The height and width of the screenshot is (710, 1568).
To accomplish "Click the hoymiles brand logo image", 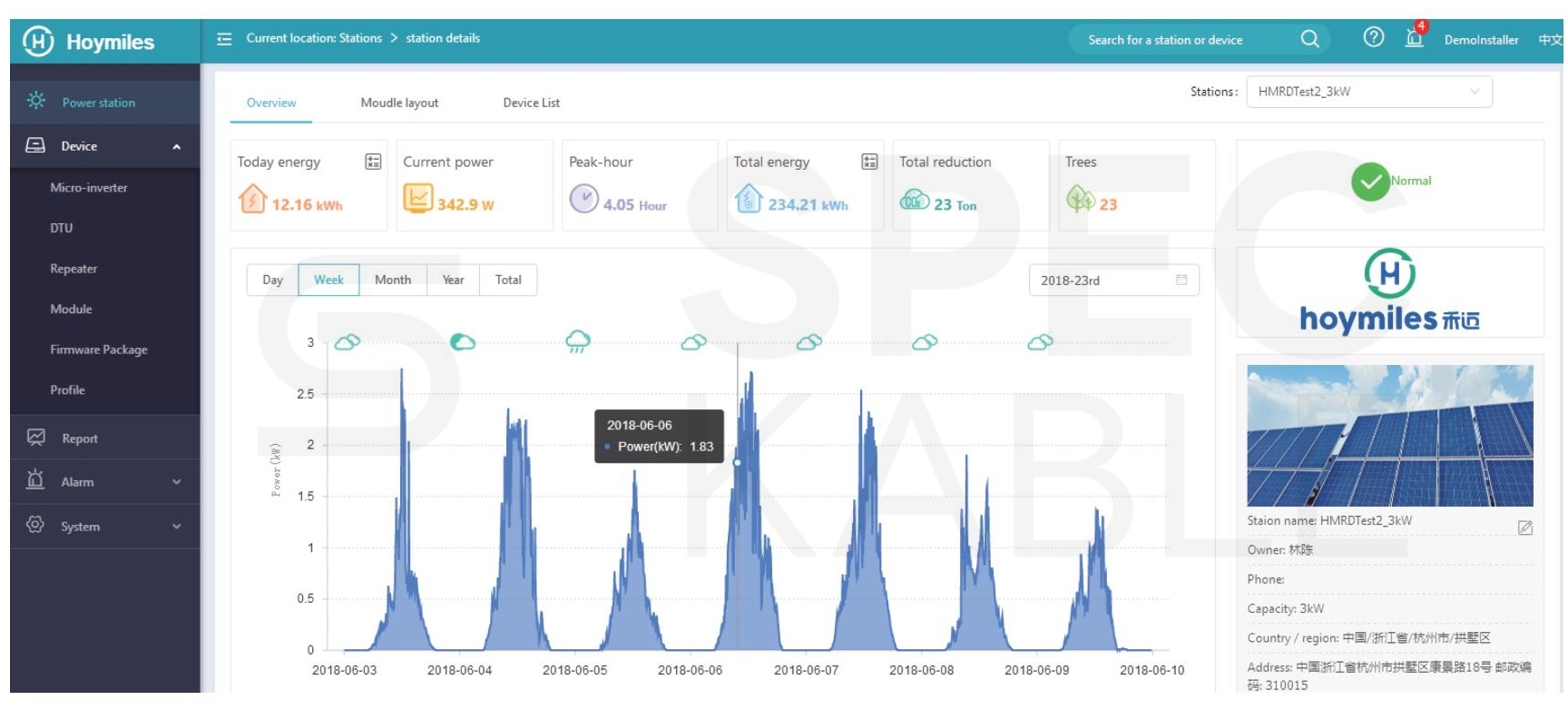I will point(1389,291).
